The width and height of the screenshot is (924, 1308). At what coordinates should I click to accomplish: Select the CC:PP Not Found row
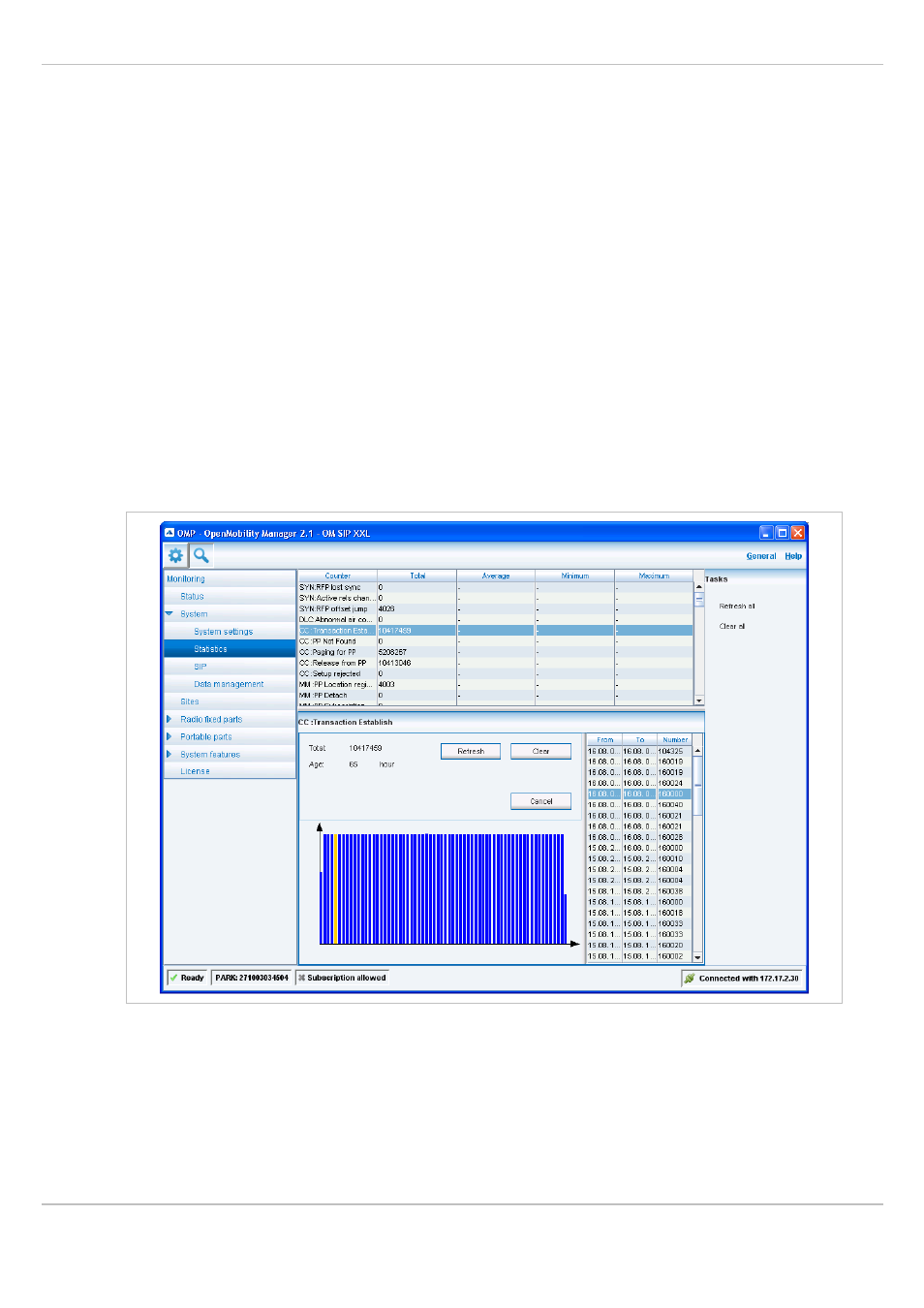[x=495, y=641]
